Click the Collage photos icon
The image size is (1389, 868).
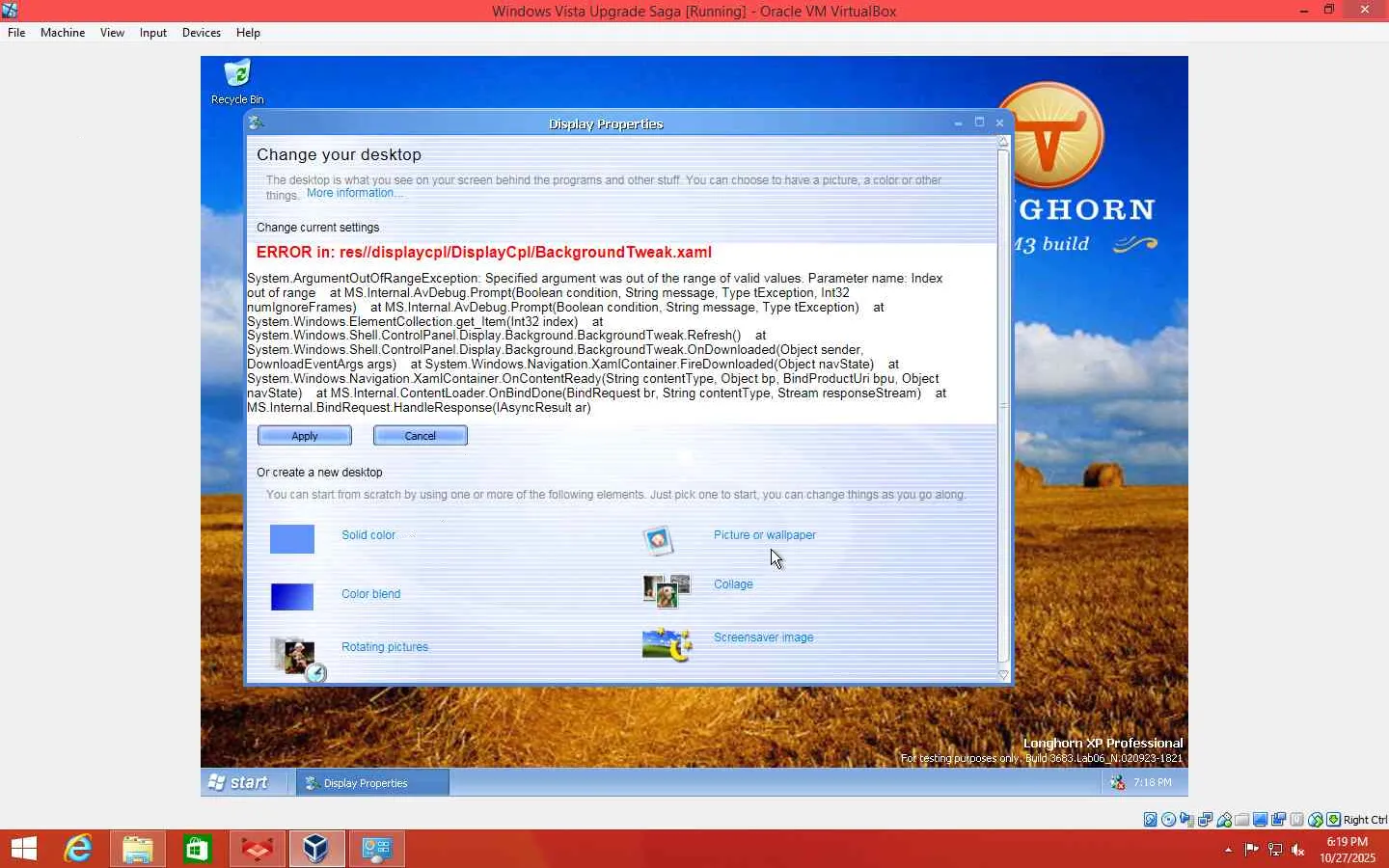pos(667,591)
